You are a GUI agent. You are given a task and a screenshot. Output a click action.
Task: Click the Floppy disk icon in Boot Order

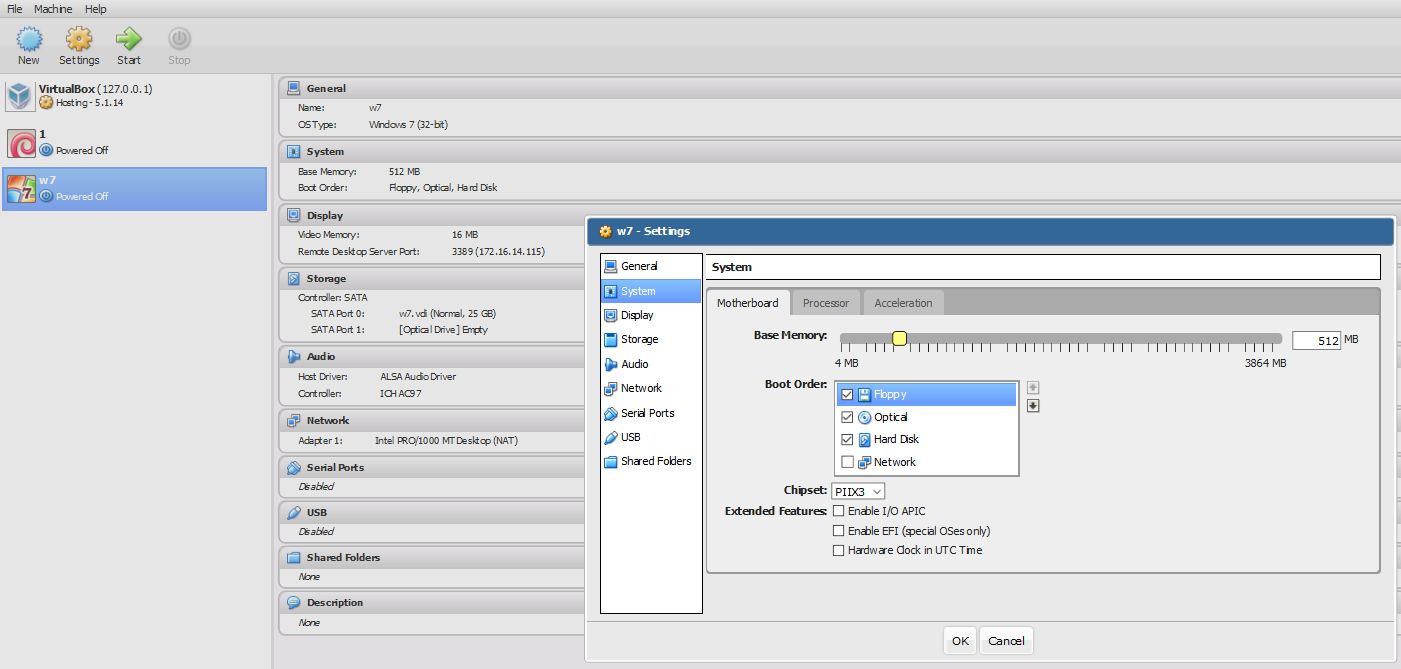click(864, 394)
